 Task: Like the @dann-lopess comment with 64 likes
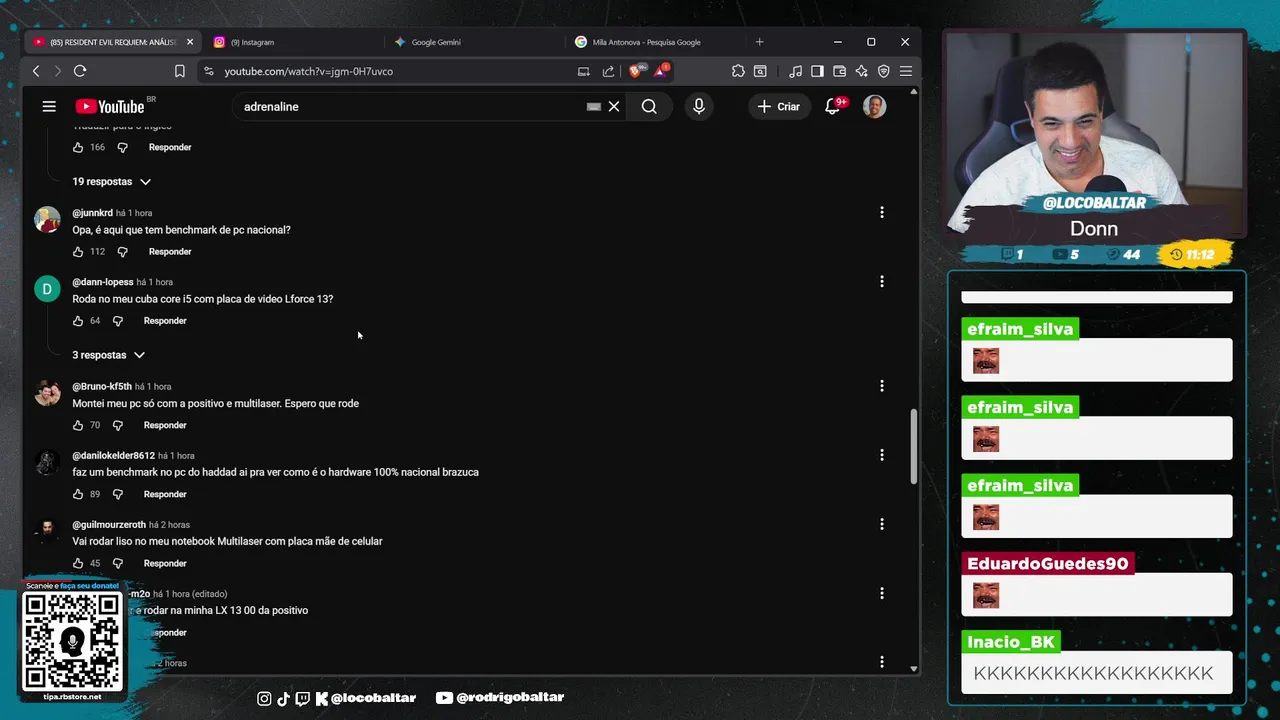78,320
